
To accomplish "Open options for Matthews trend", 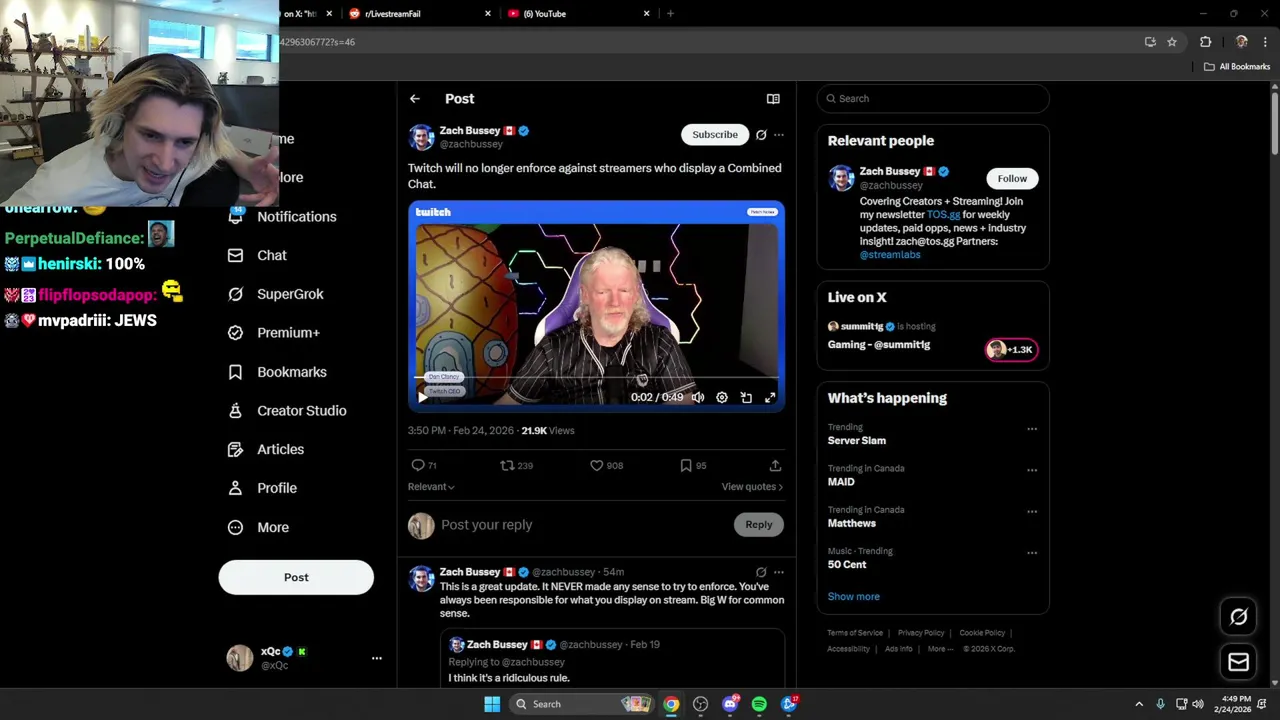I will [x=1032, y=511].
